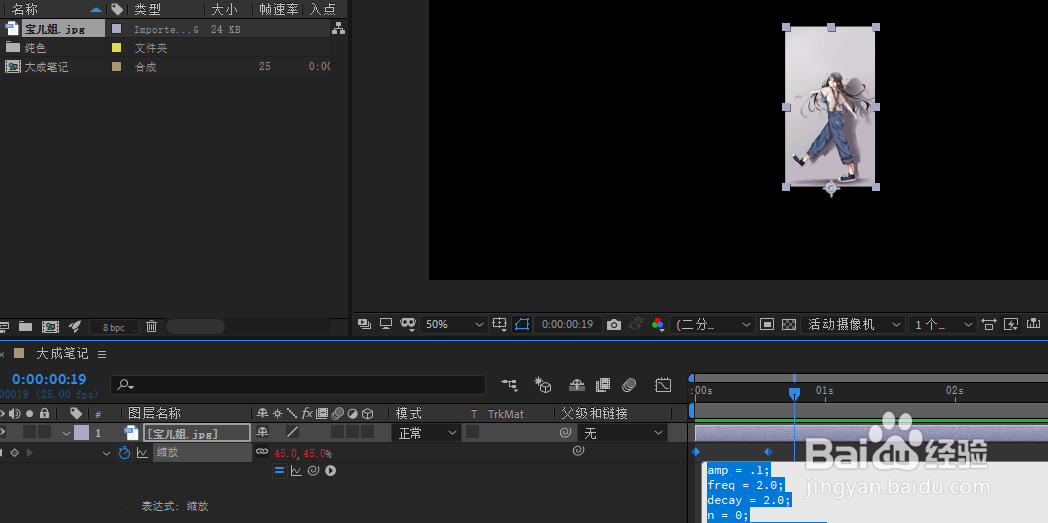The width and height of the screenshot is (1048, 523).
Task: Open the 活动摄像机 view dropdown
Action: 854,325
